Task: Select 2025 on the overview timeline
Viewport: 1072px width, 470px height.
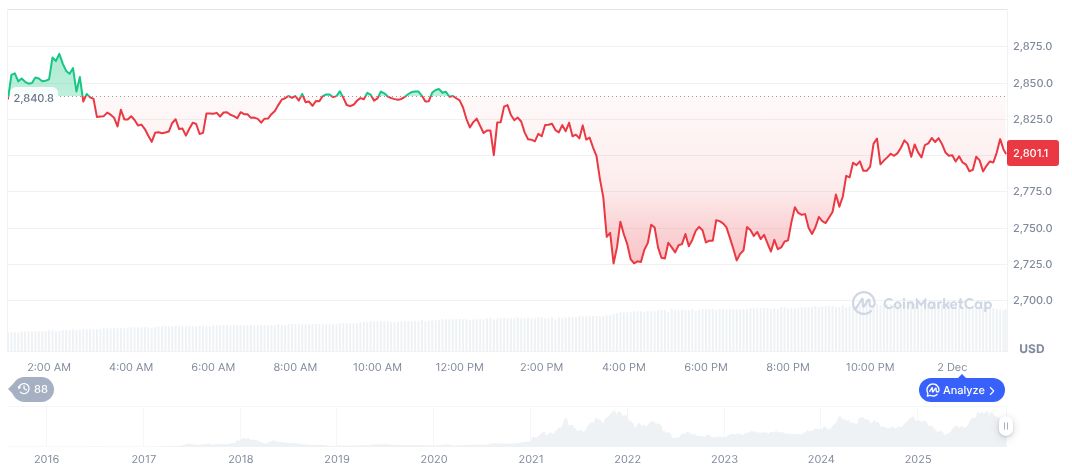Action: [x=918, y=459]
